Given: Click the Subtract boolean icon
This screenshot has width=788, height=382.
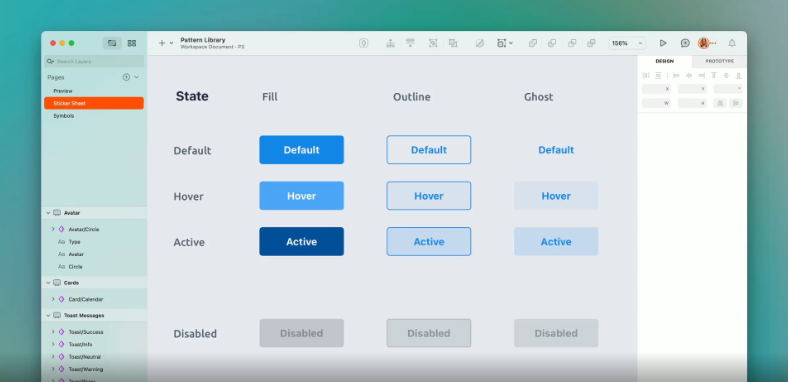Looking at the screenshot, I should [552, 43].
